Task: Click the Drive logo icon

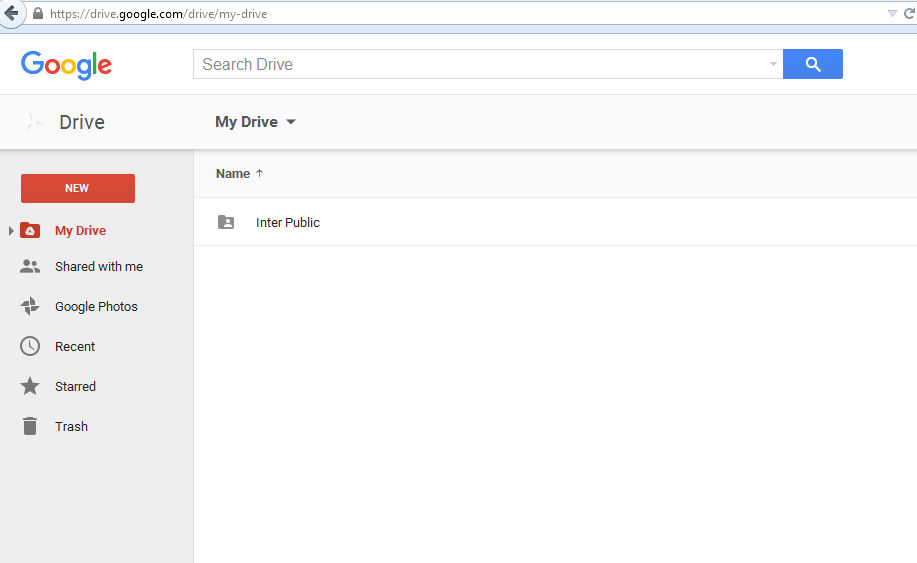Action: pos(35,122)
